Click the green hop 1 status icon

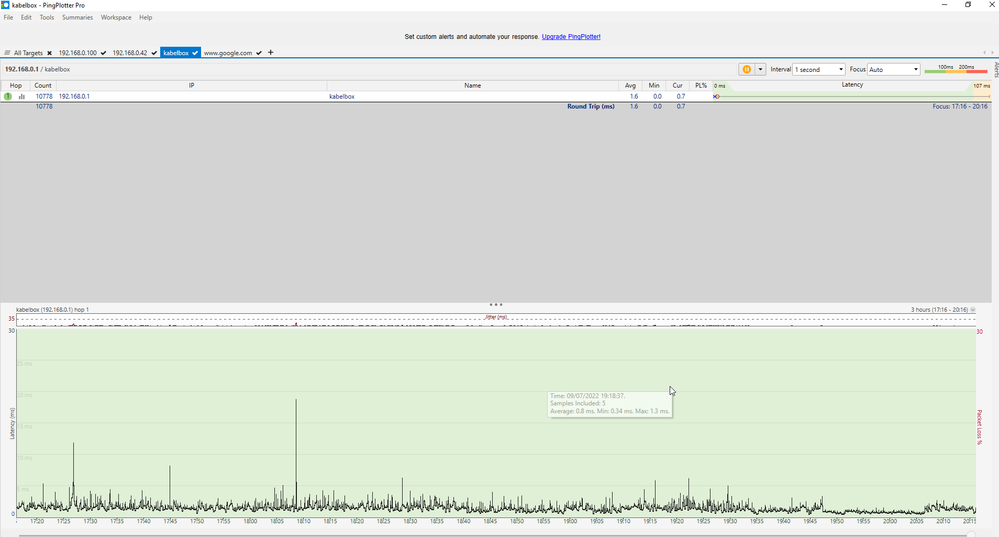tap(8, 97)
